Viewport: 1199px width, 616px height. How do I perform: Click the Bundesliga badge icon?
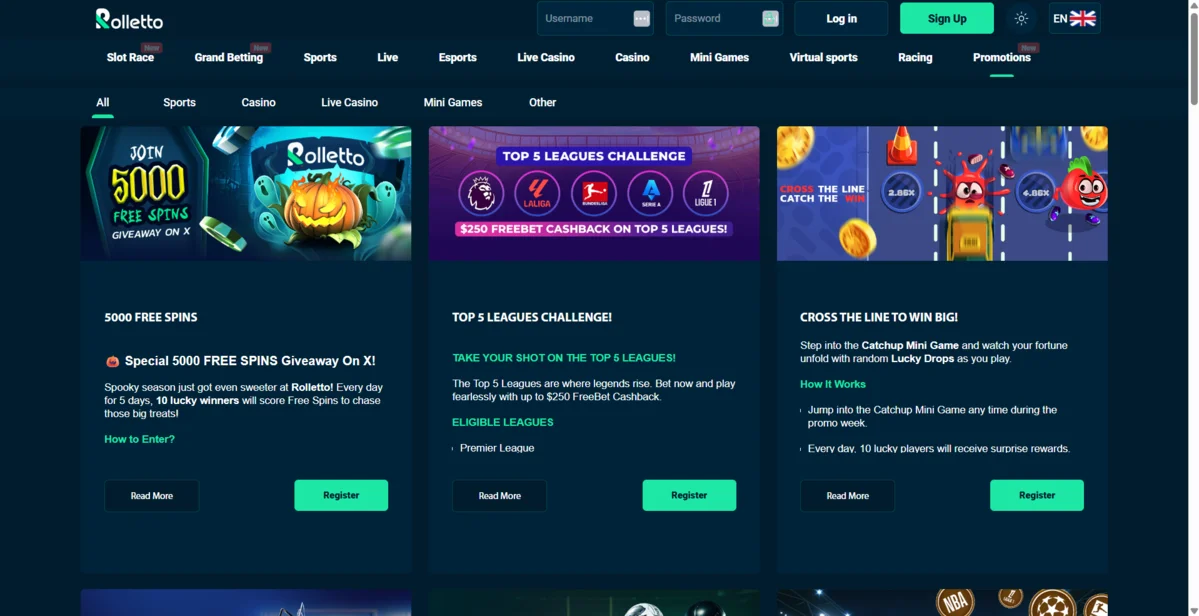[594, 193]
